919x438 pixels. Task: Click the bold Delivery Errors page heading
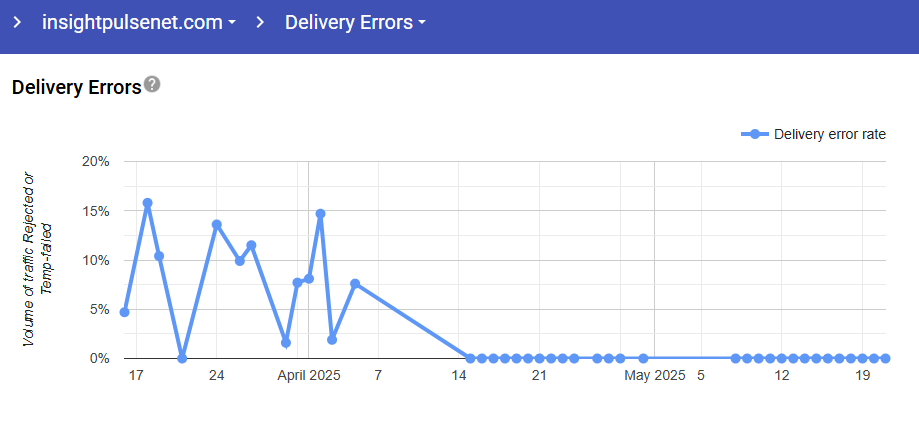[x=76, y=87]
